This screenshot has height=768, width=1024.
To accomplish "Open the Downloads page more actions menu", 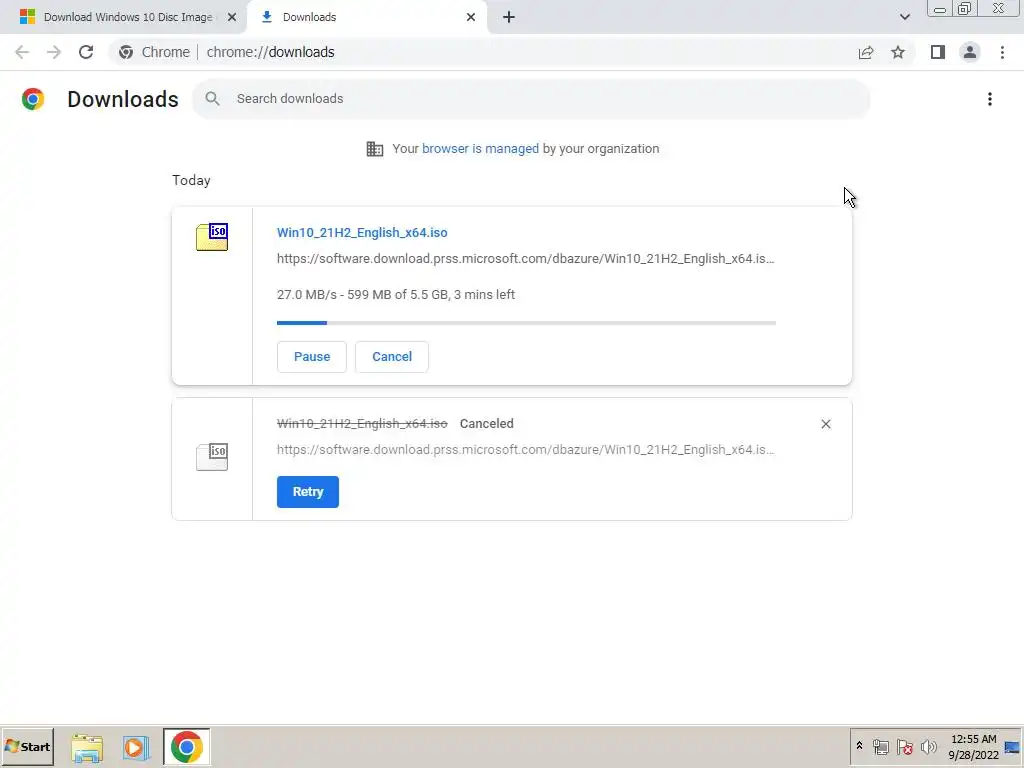I will coord(990,99).
